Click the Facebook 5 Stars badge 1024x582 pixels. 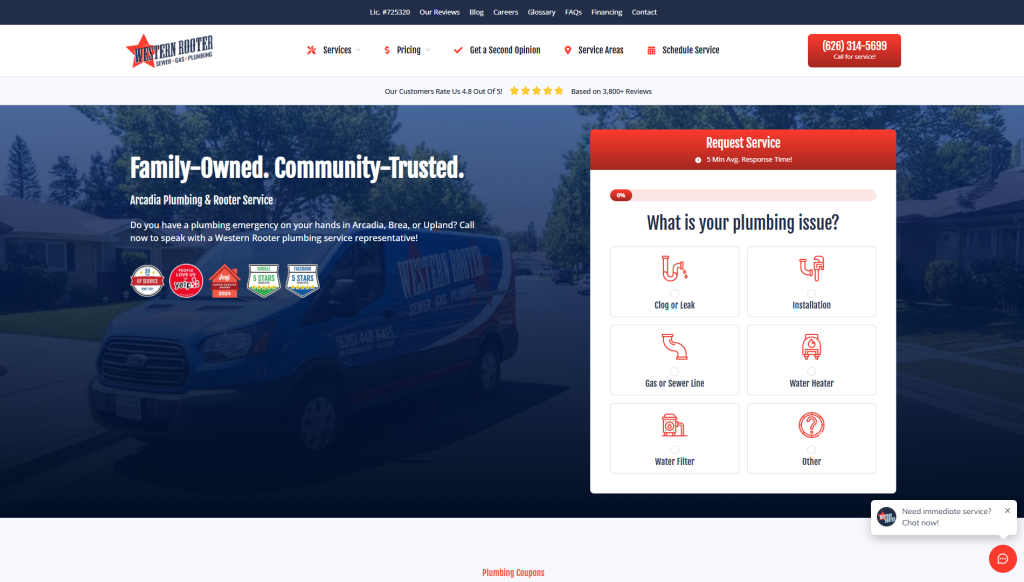tap(302, 281)
